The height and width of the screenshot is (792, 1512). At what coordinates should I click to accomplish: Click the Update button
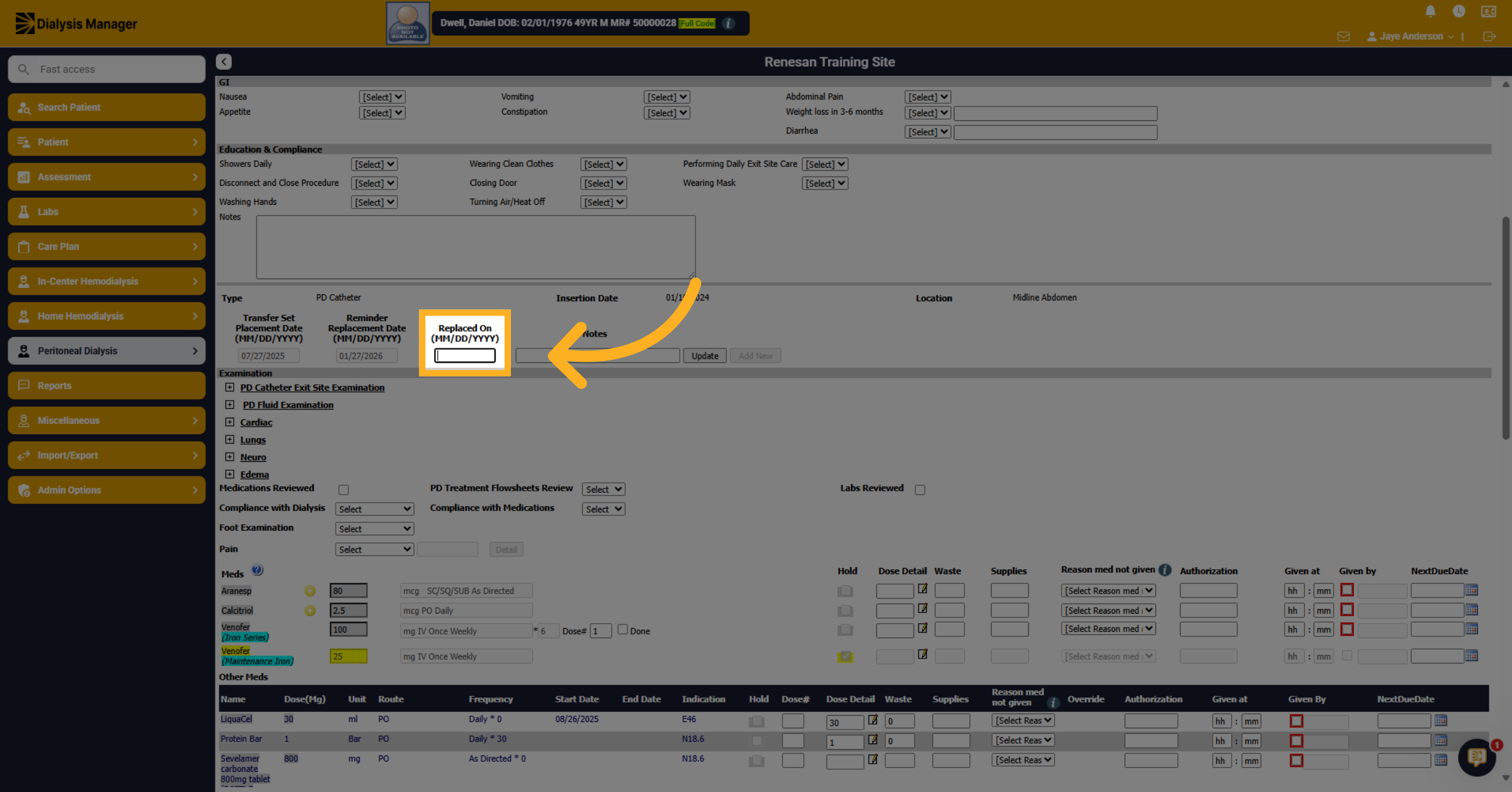[705, 356]
